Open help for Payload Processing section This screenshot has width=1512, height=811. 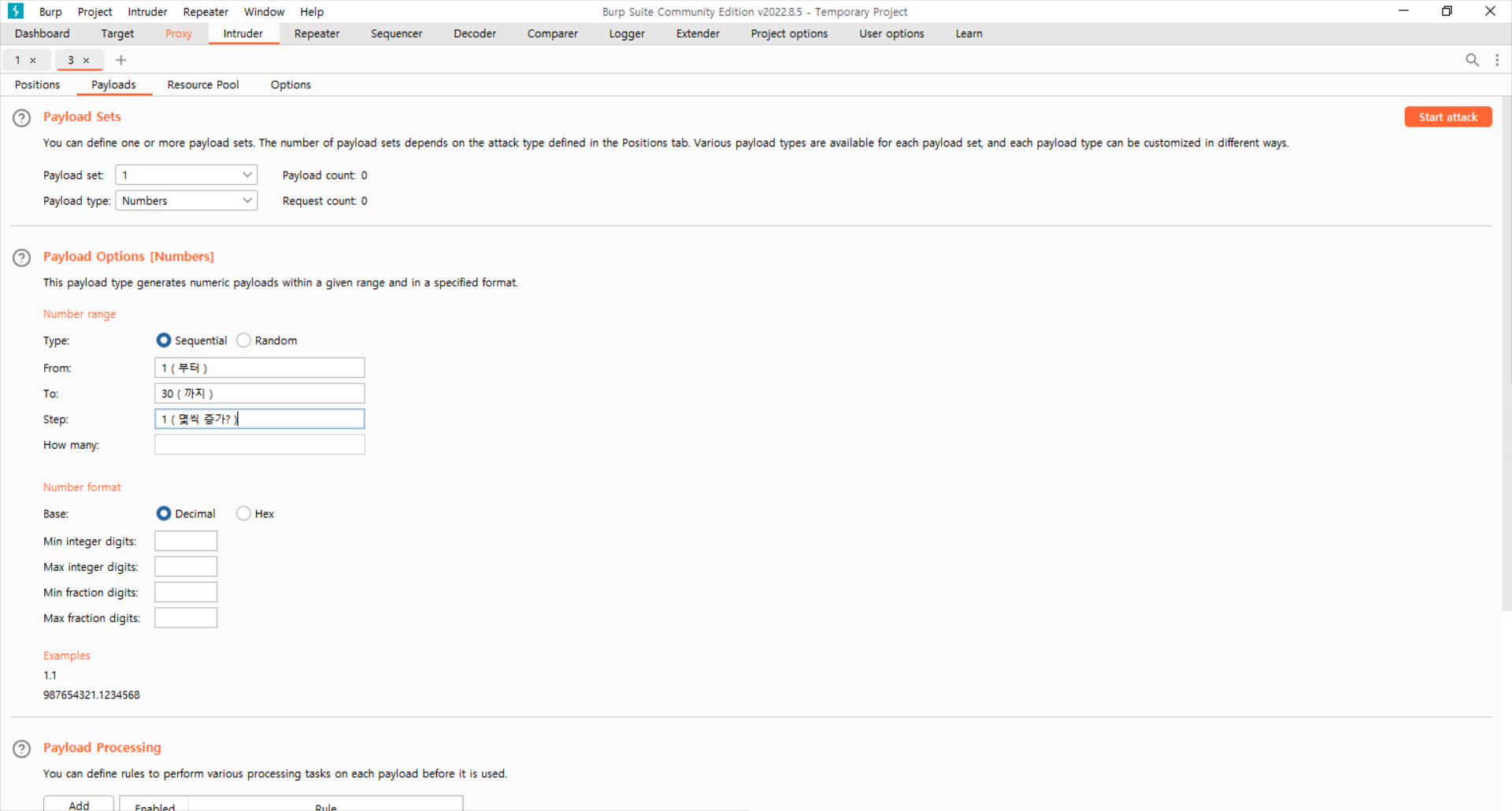point(22,749)
